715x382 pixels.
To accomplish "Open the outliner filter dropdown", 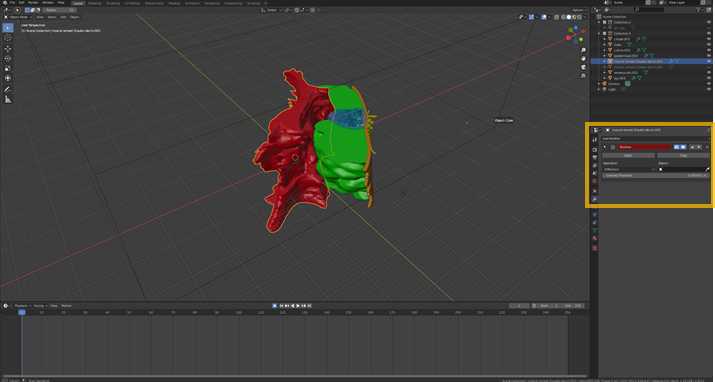I will (699, 10).
